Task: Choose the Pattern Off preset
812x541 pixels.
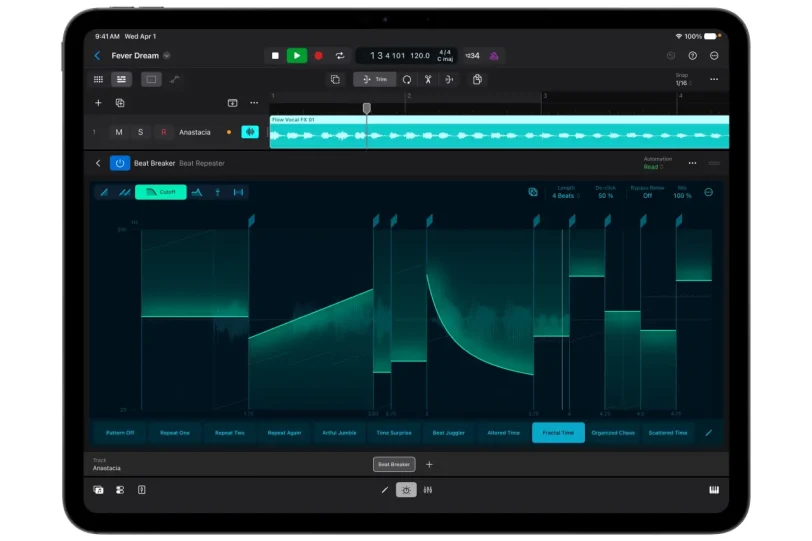Action: (120, 433)
